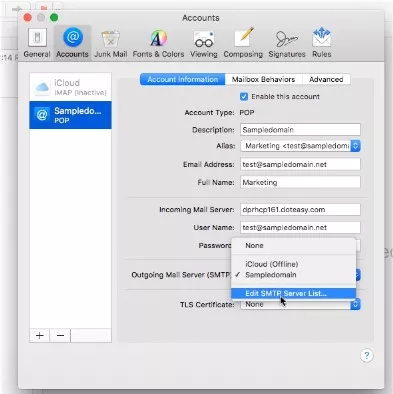
Task: Toggle Enable this account checkbox
Action: coord(244,97)
